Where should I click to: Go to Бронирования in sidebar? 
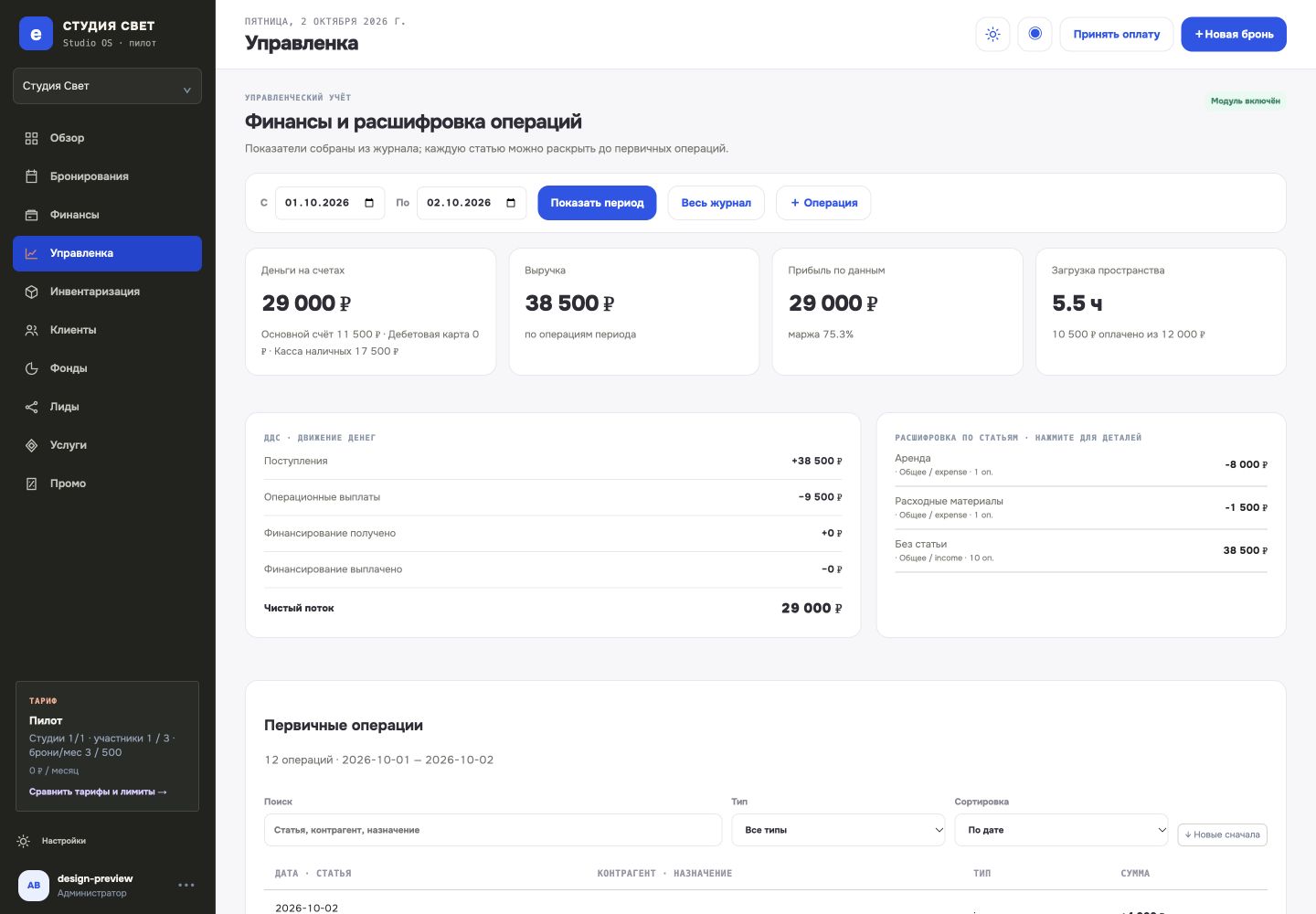(x=107, y=176)
